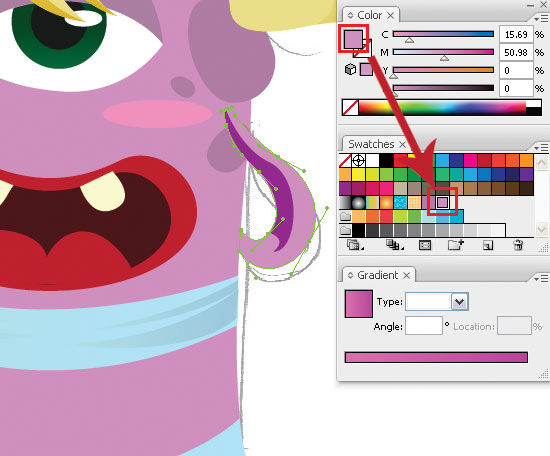The width and height of the screenshot is (550, 456).
Task: Click the gradient Location input field
Action: click(514, 326)
